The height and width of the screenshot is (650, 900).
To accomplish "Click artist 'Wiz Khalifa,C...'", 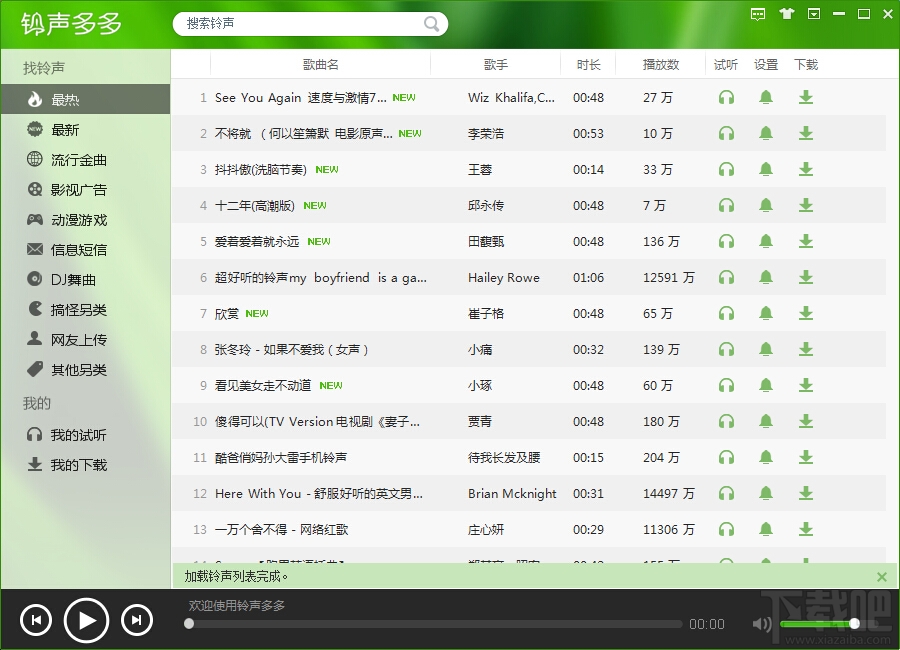I will [511, 98].
